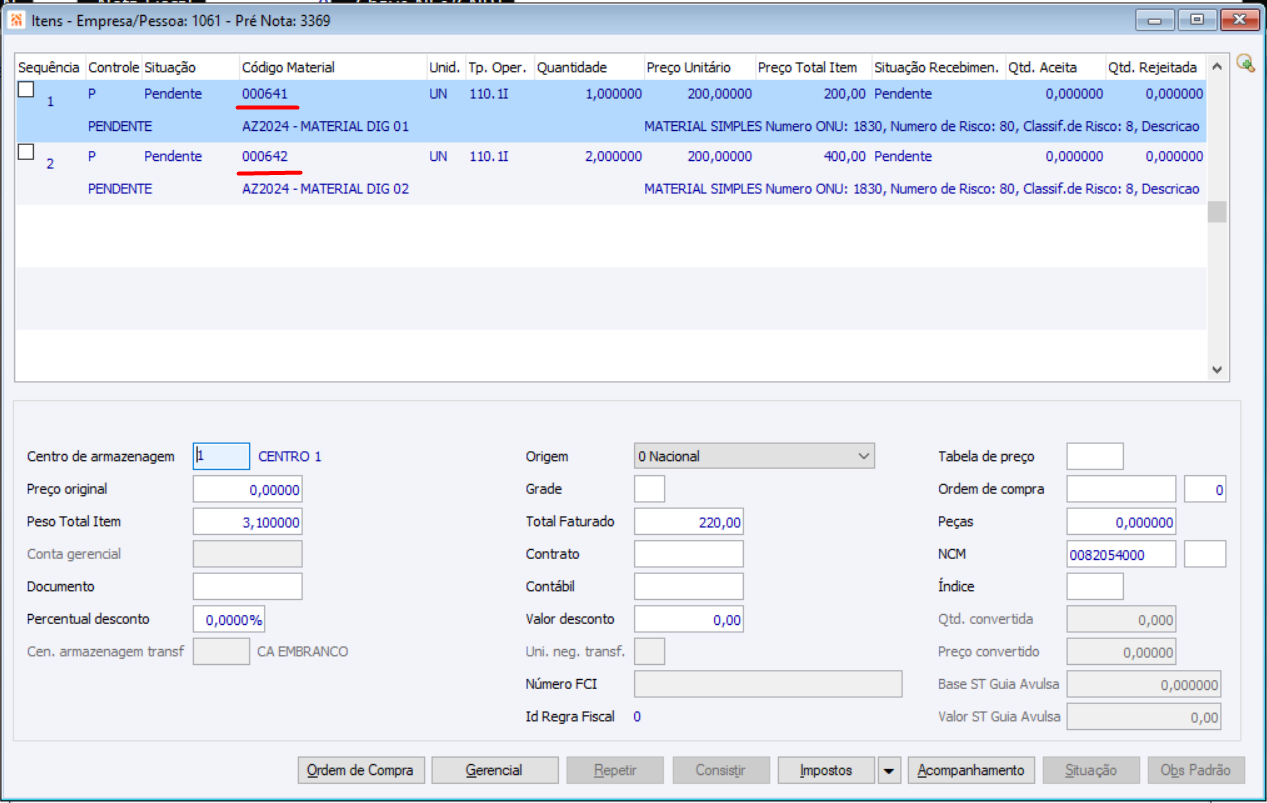Click the app icon in the title bar
This screenshot has width=1267, height=803.
click(x=17, y=20)
